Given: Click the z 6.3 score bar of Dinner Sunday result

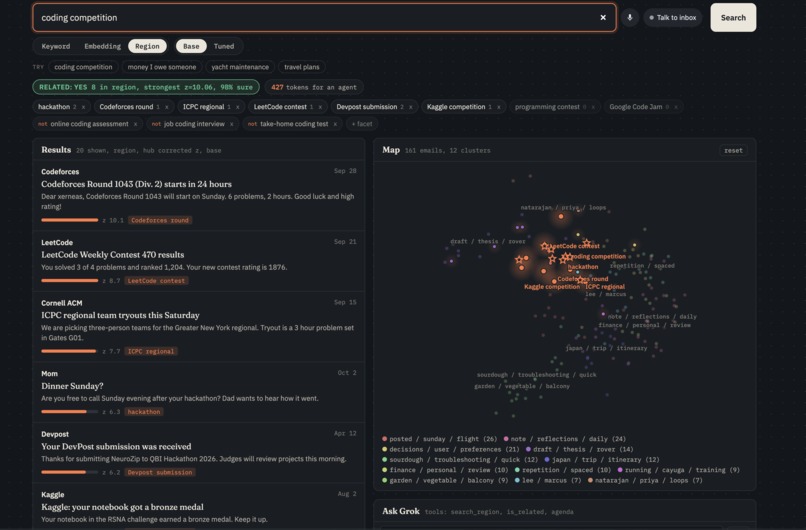Looking at the screenshot, I should [69, 412].
